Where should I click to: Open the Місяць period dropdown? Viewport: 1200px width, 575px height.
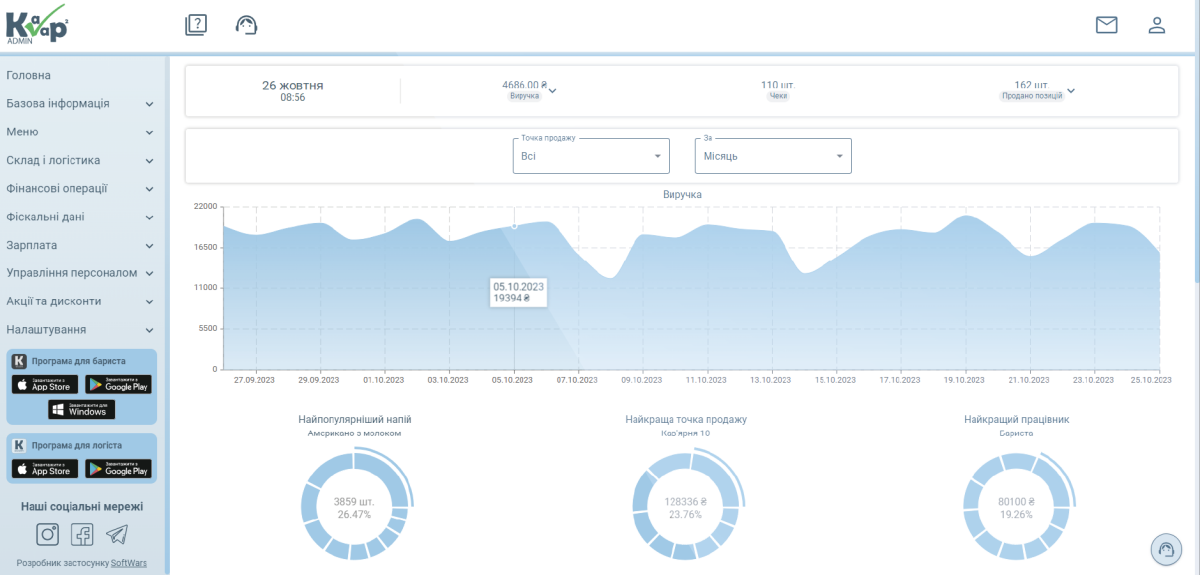coord(772,156)
